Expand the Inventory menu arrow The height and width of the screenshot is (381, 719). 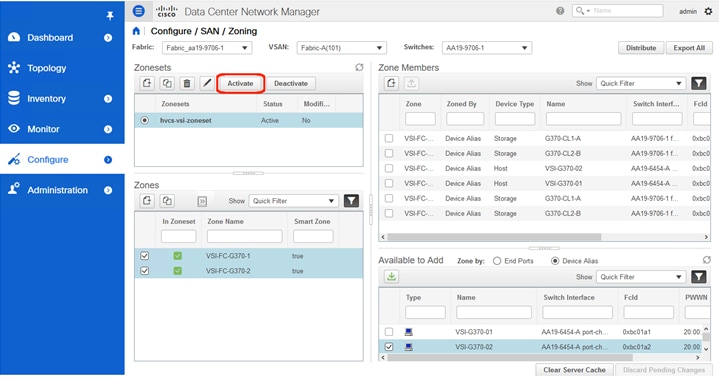[108, 99]
